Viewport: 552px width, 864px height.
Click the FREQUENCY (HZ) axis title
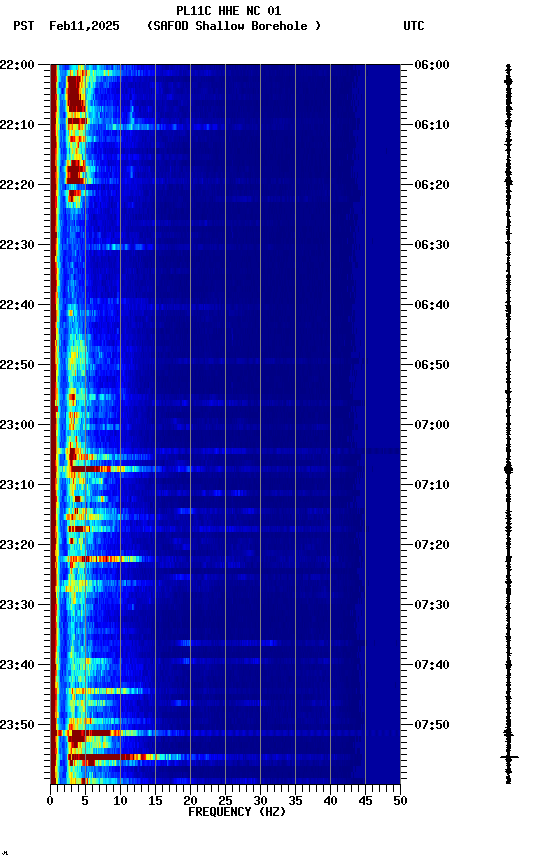tap(237, 812)
